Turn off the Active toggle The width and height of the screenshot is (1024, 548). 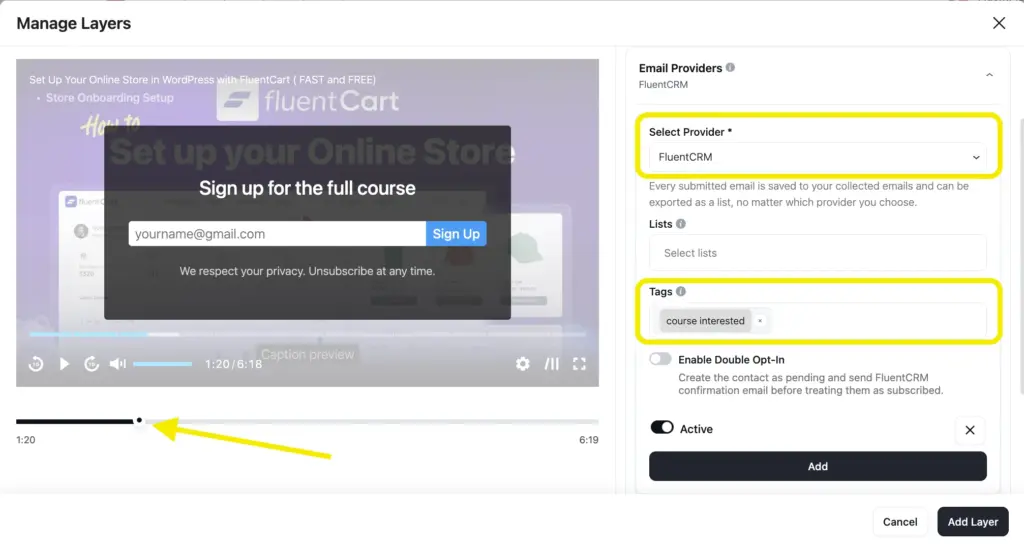click(662, 427)
